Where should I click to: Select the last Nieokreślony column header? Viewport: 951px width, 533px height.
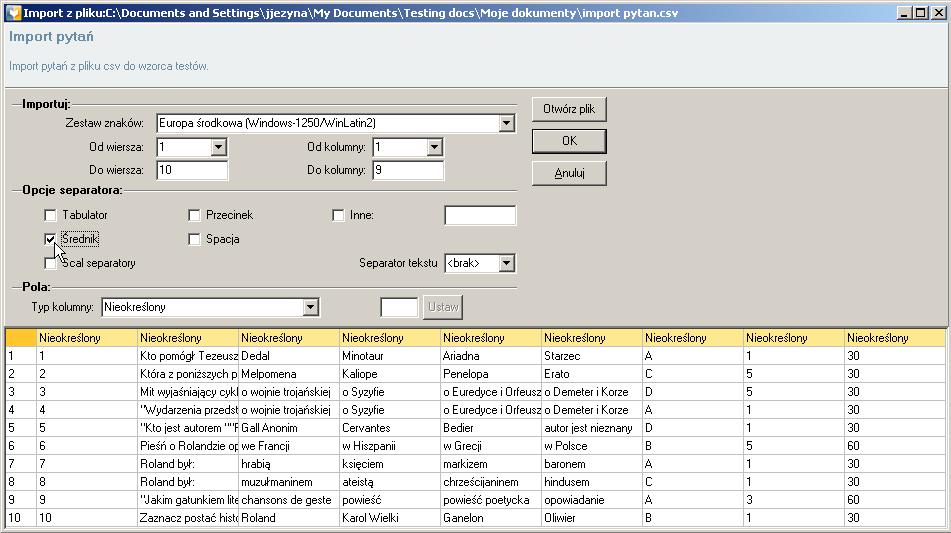click(x=895, y=338)
